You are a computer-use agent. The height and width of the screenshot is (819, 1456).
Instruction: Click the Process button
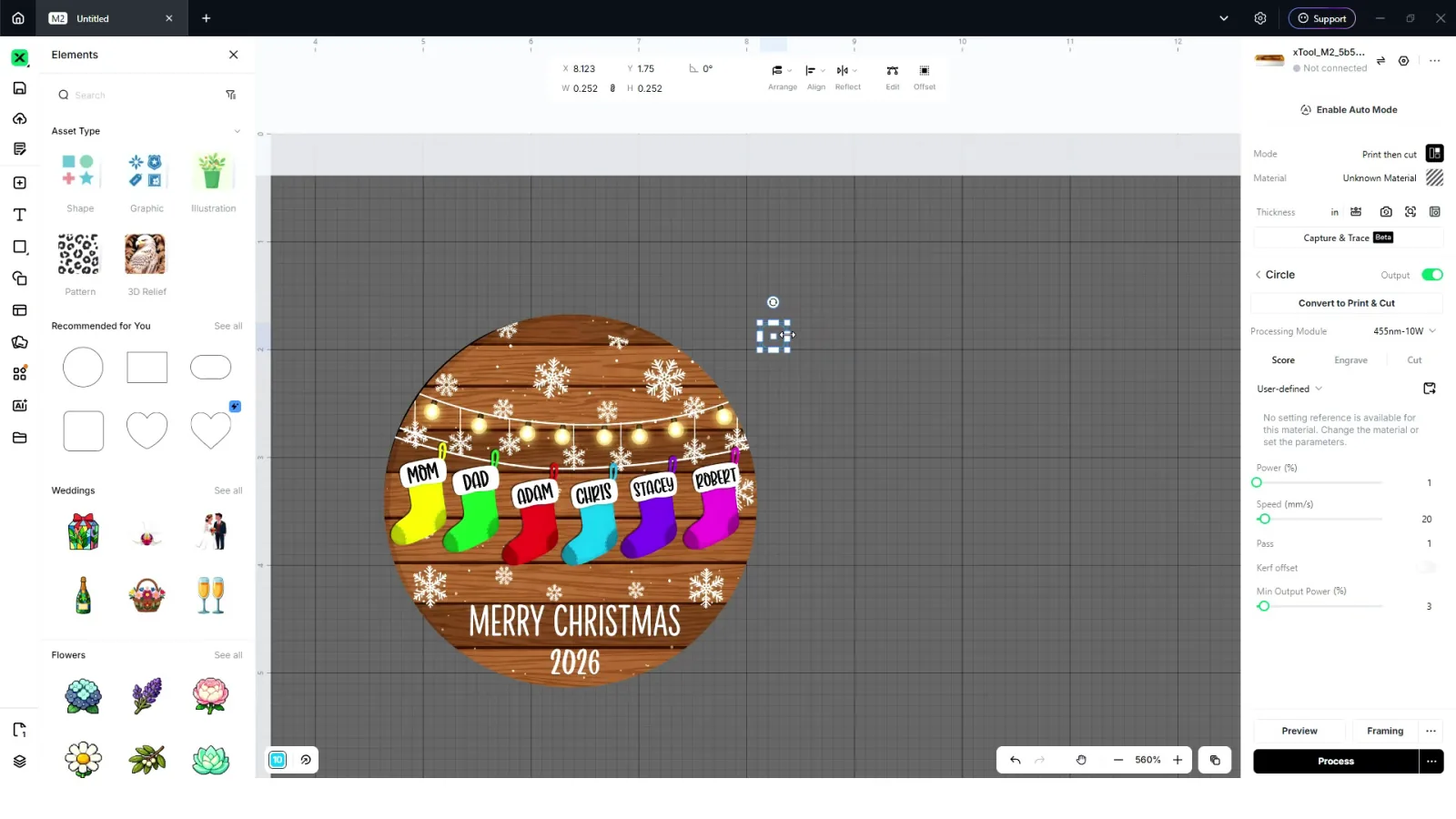coord(1335,762)
